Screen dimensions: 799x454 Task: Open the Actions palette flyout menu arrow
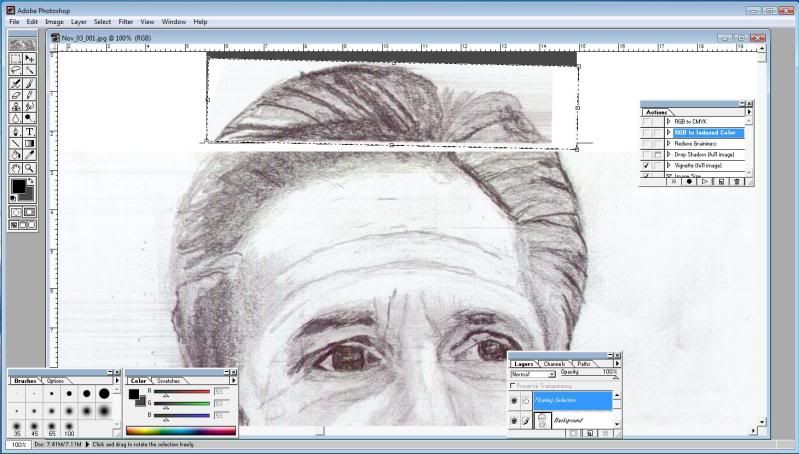click(x=749, y=112)
